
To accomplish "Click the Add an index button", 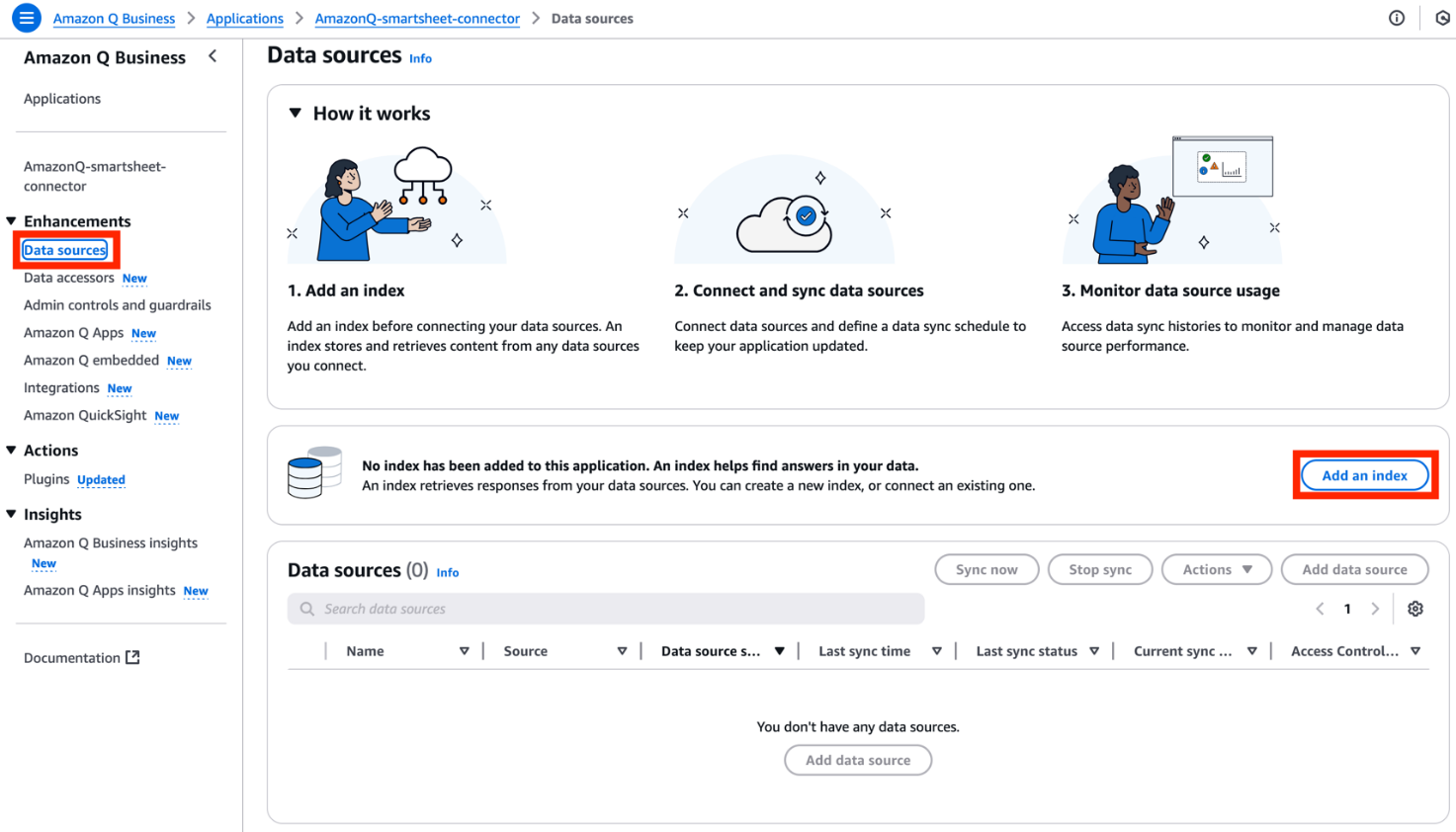I will click(1365, 475).
